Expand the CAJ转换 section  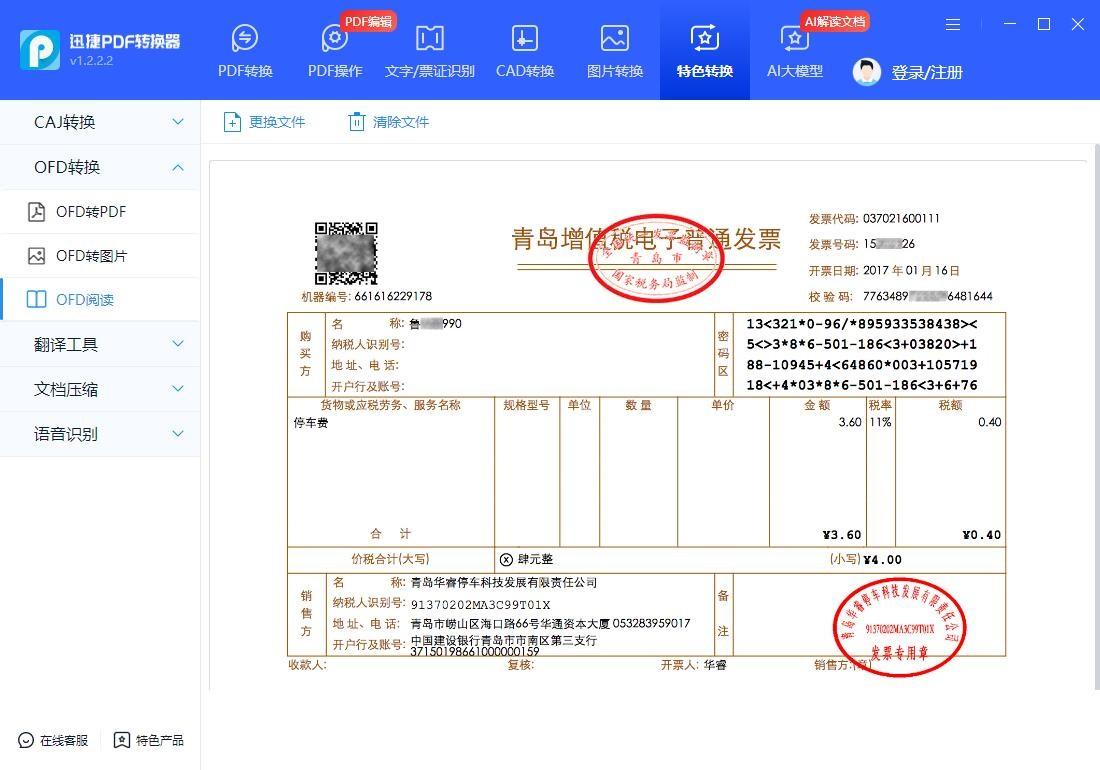point(100,122)
